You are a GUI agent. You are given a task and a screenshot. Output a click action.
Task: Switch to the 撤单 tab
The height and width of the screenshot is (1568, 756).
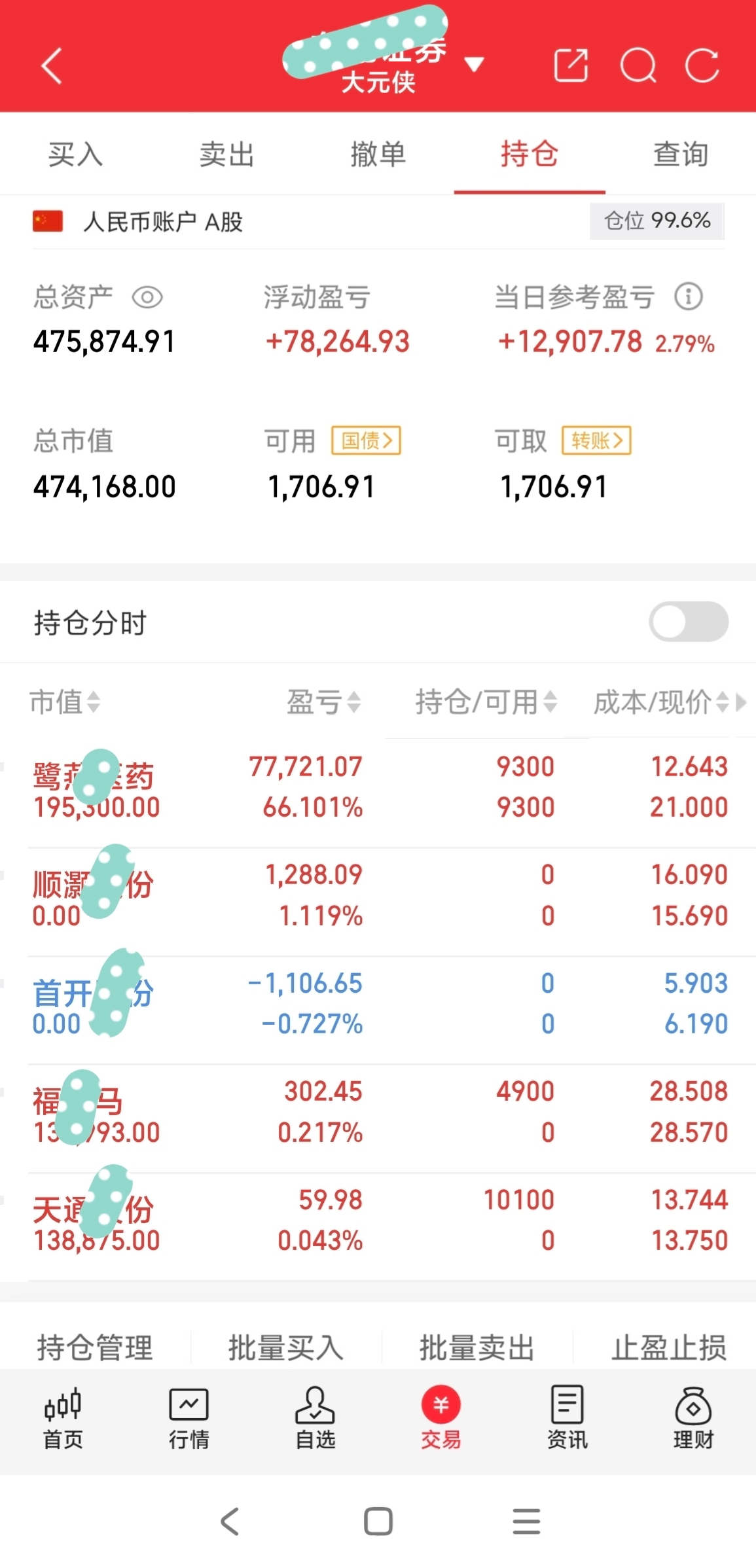pyautogui.click(x=378, y=155)
